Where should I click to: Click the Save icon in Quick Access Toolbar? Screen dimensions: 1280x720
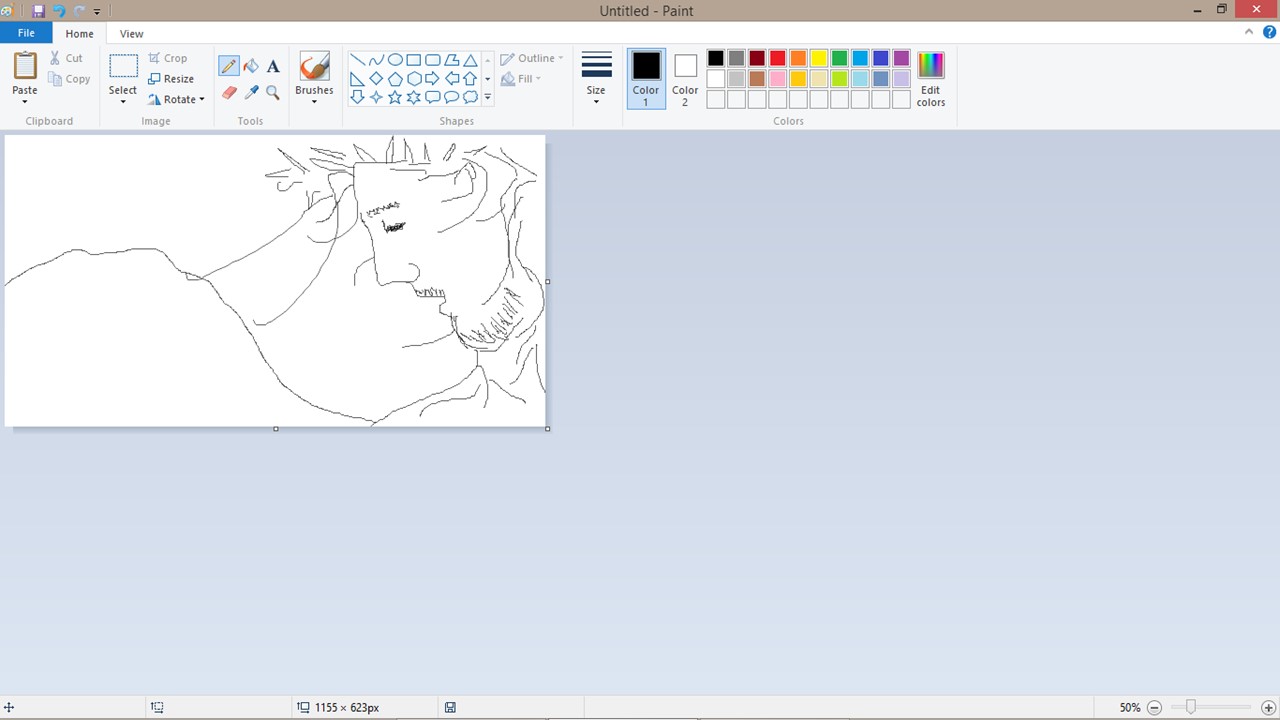39,11
